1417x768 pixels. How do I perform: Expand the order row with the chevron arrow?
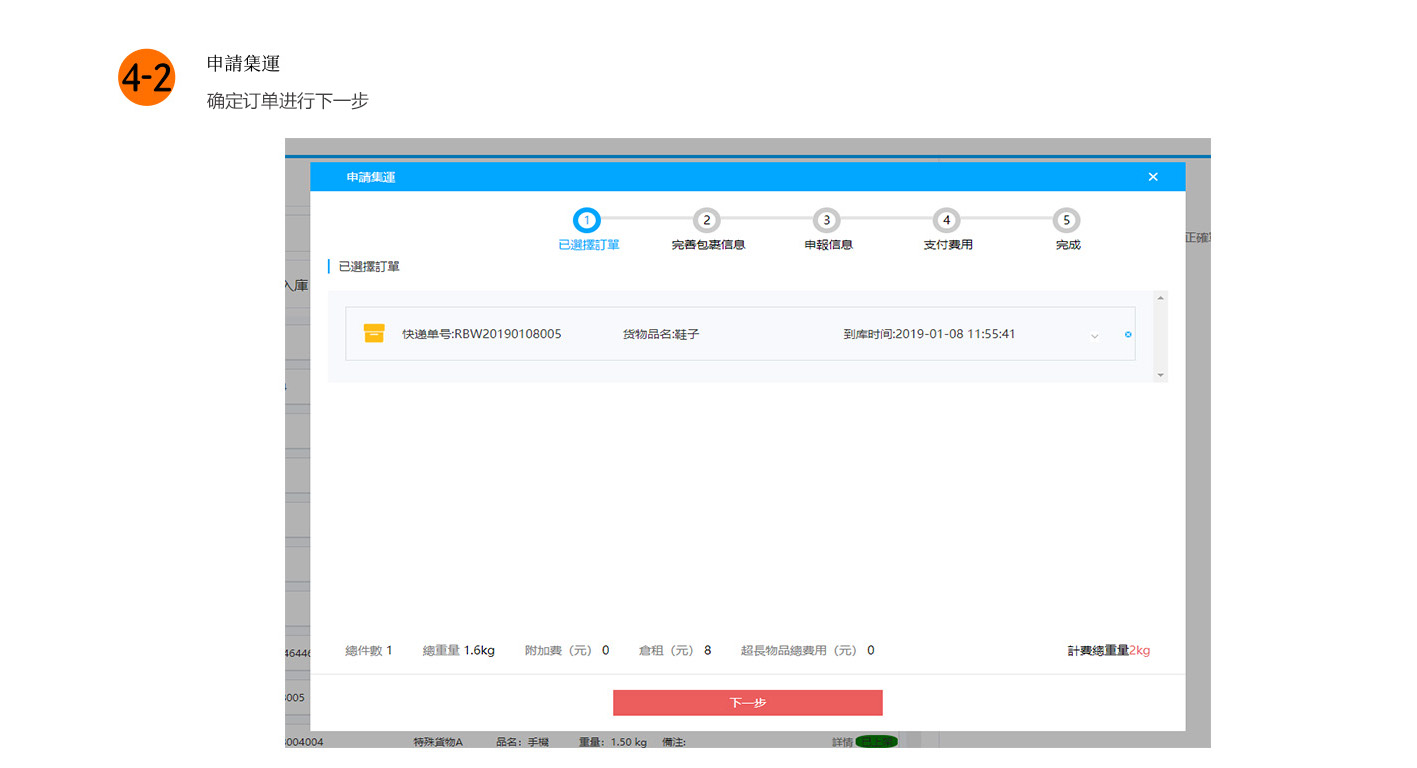tap(1095, 335)
